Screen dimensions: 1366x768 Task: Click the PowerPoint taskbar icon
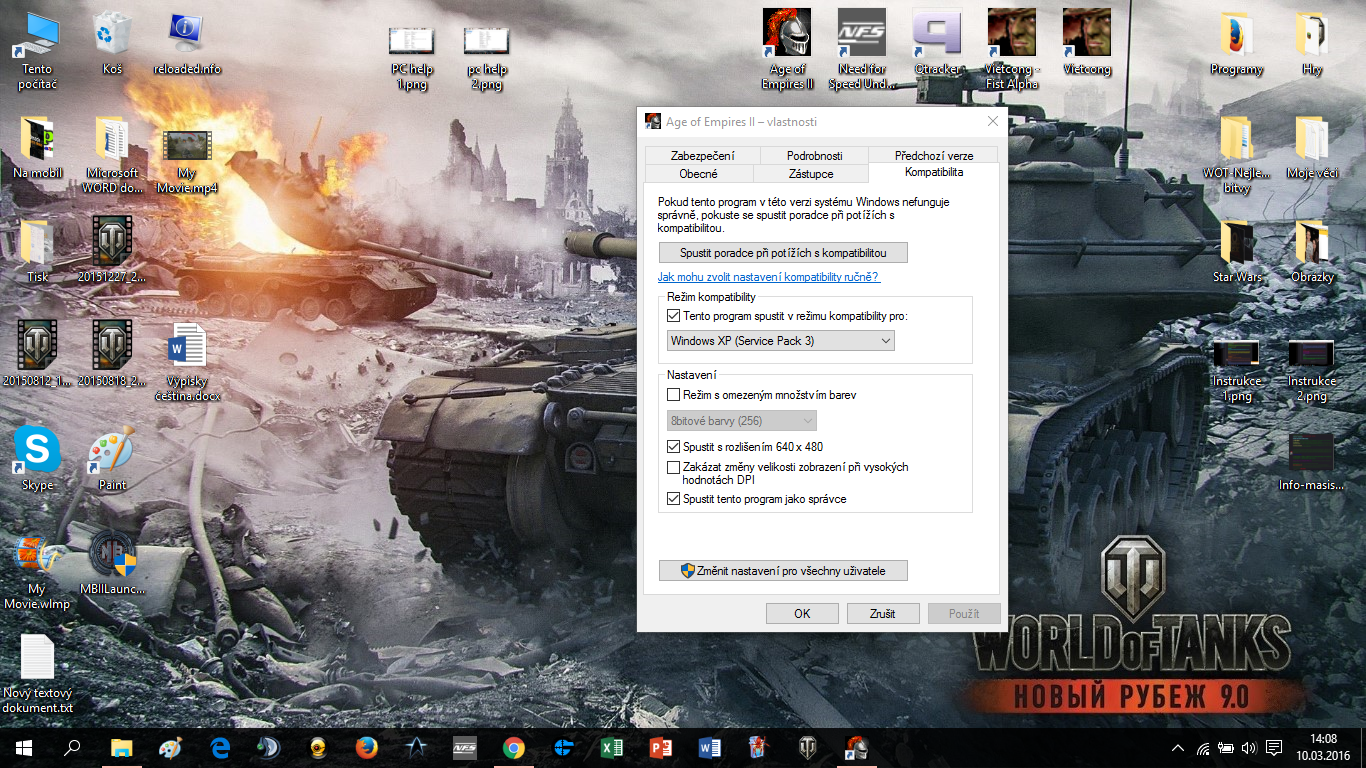pos(660,748)
